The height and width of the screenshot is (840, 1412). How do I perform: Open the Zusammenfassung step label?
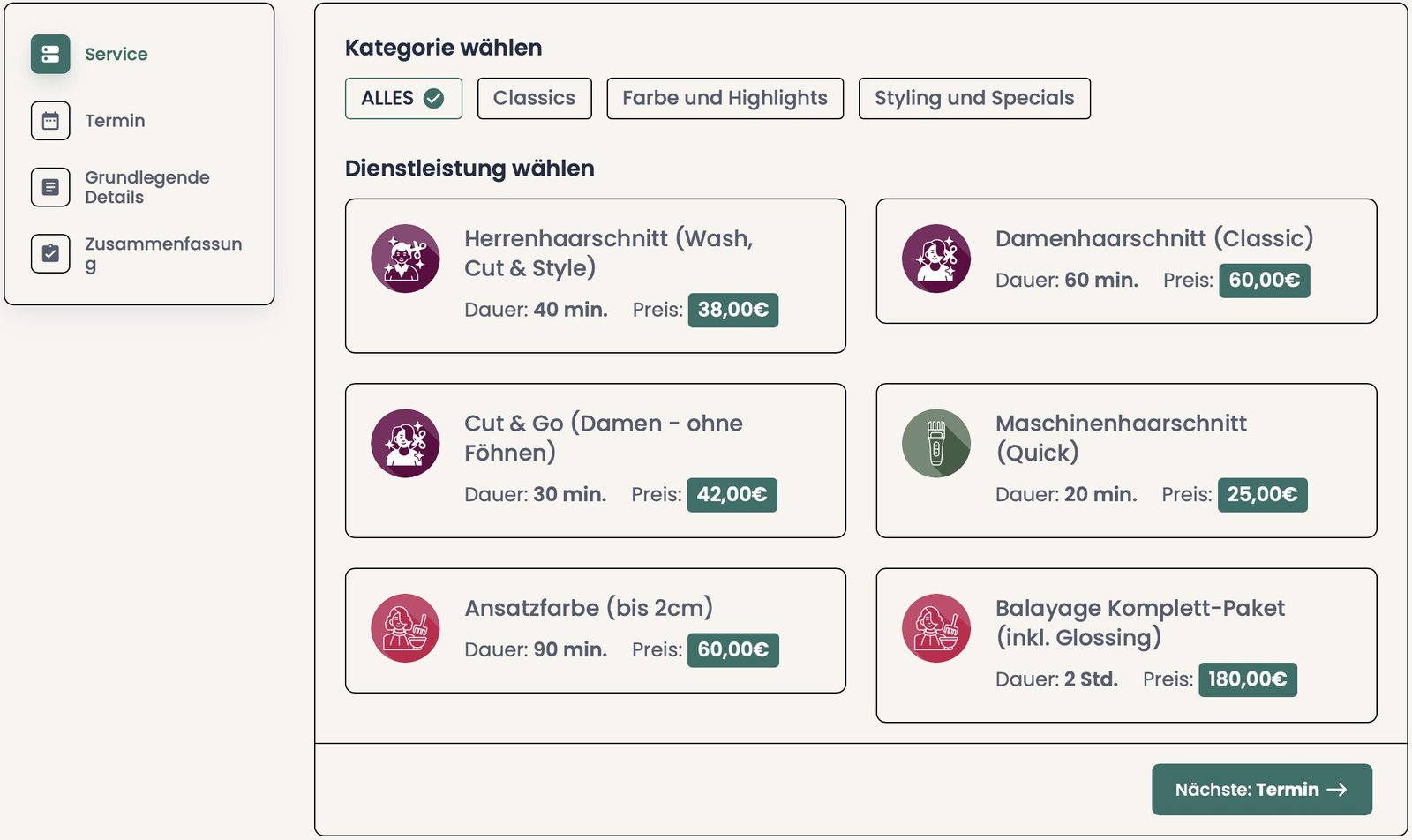pyautogui.click(x=162, y=253)
